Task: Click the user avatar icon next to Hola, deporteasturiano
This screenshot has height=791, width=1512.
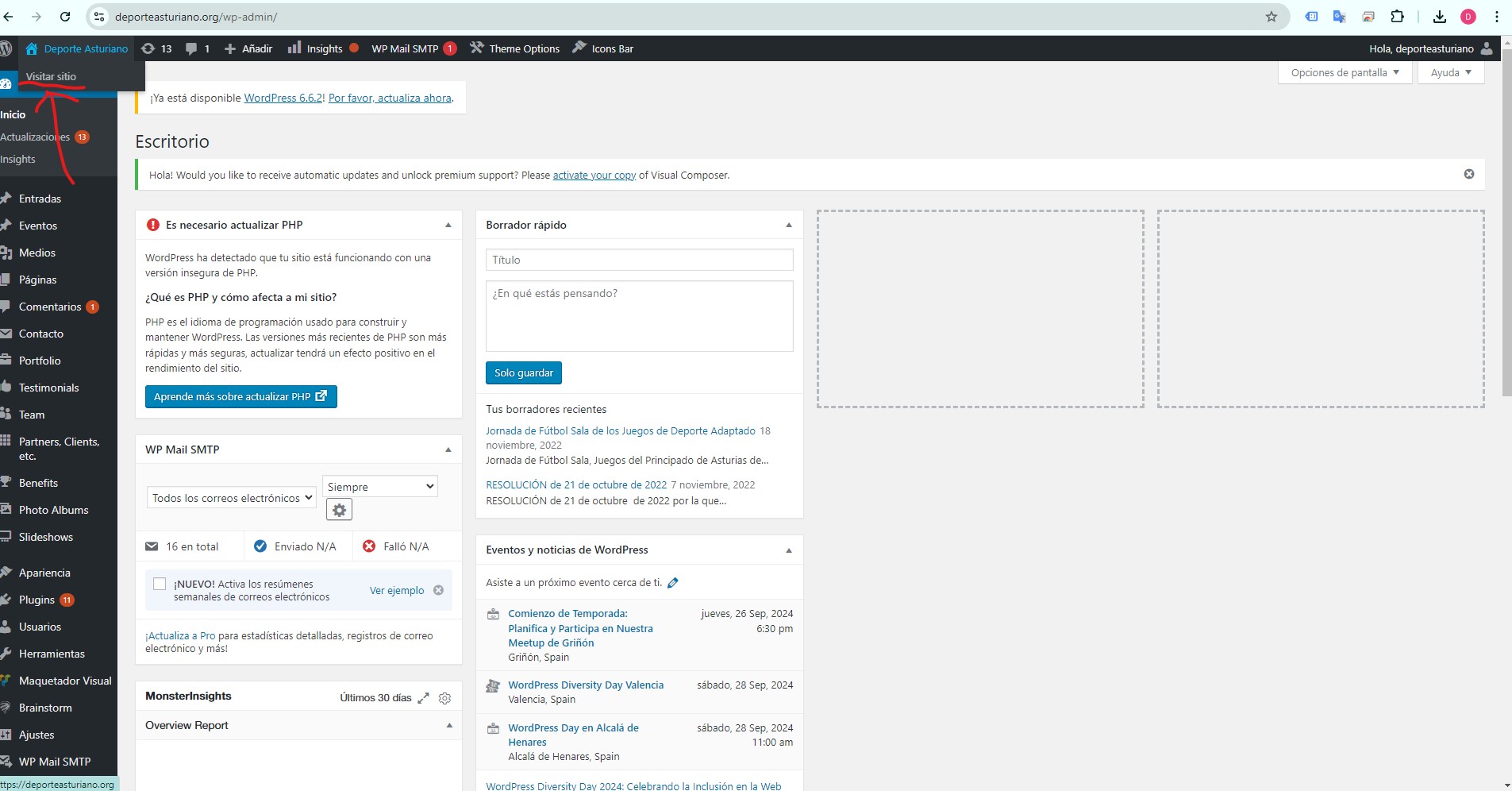Action: coord(1487,48)
